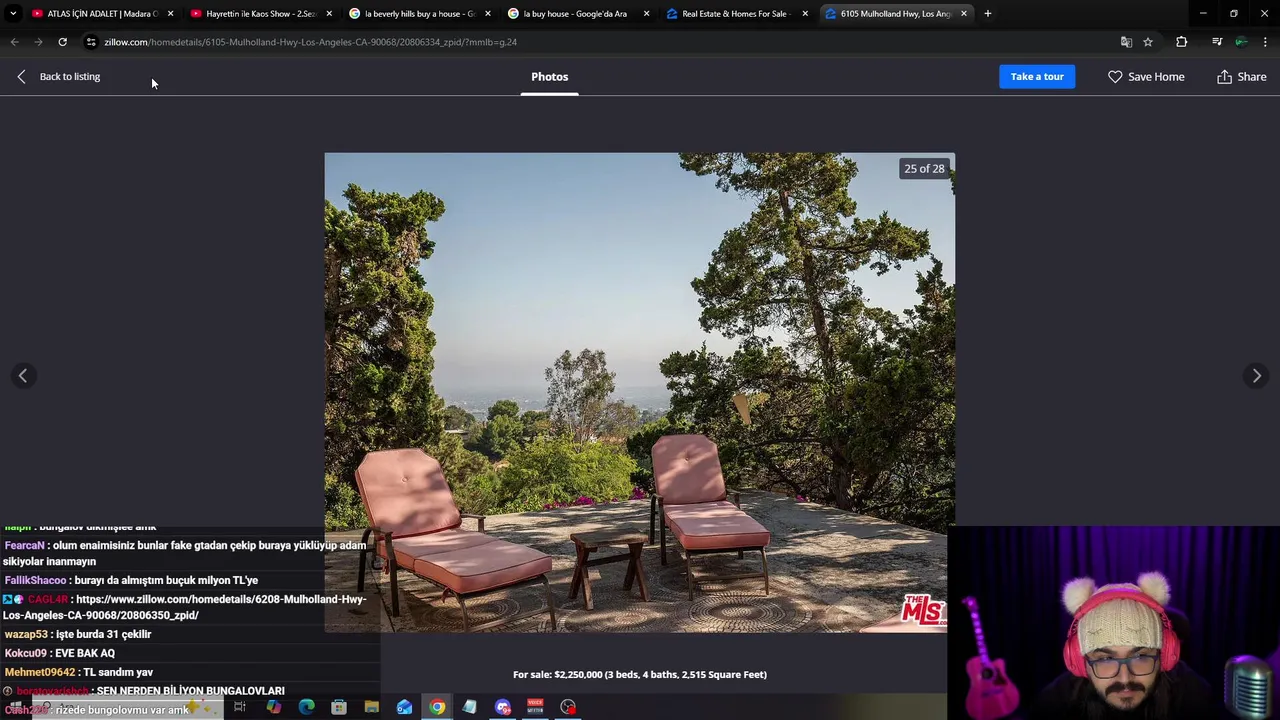Open the Outlook mail icon on taskbar
This screenshot has width=1280, height=720.
tap(404, 707)
